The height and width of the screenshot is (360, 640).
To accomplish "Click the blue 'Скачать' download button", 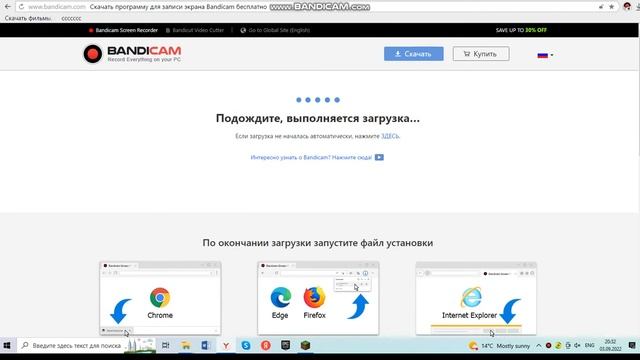I will 413,54.
